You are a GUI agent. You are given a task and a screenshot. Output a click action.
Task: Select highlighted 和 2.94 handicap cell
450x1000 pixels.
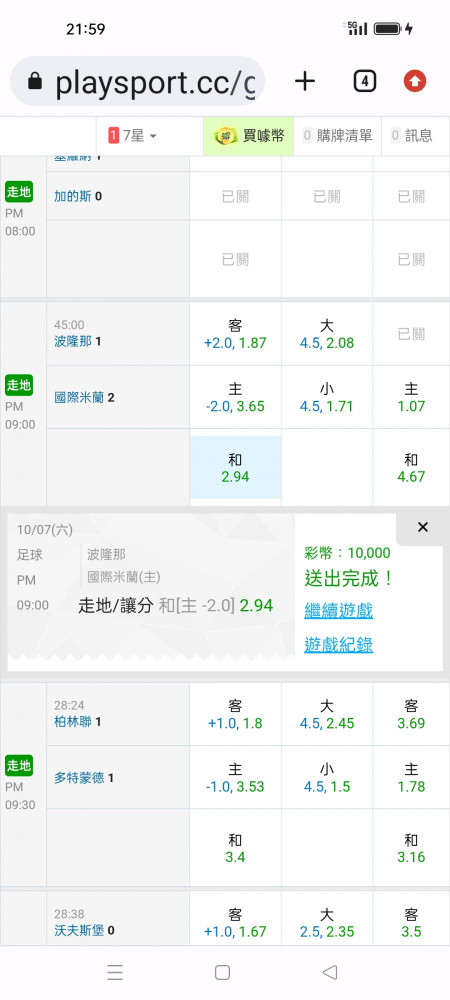click(235, 467)
